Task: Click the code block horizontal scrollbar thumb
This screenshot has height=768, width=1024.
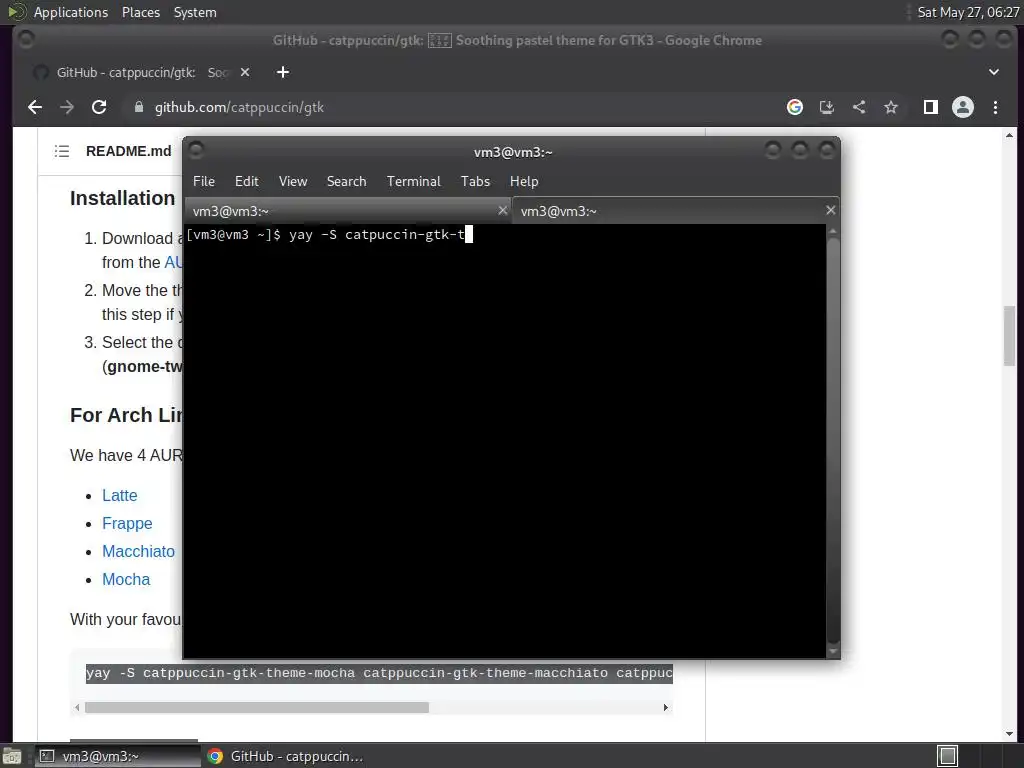Action: (257, 707)
